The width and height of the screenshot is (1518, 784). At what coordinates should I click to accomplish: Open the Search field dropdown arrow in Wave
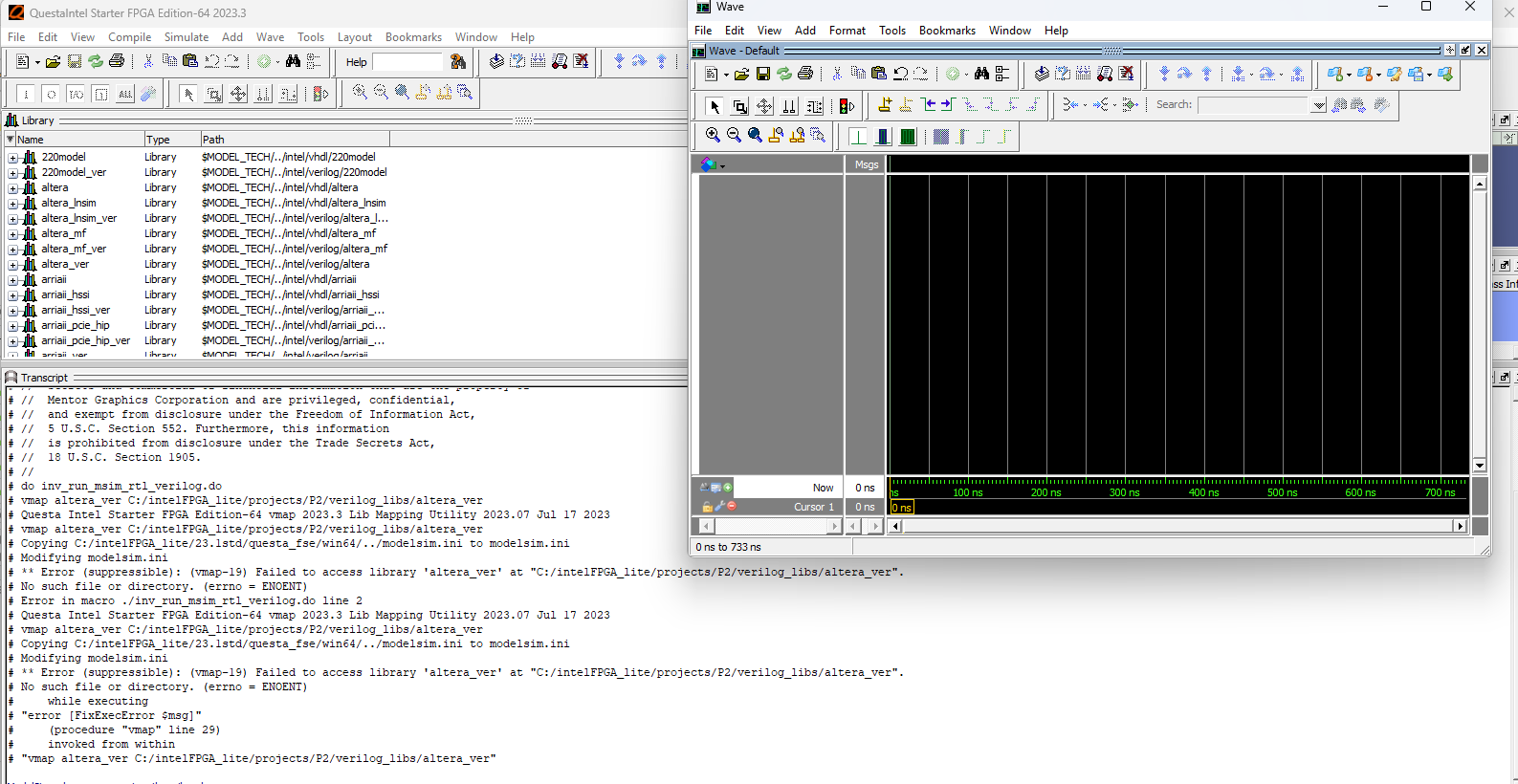coord(1319,106)
